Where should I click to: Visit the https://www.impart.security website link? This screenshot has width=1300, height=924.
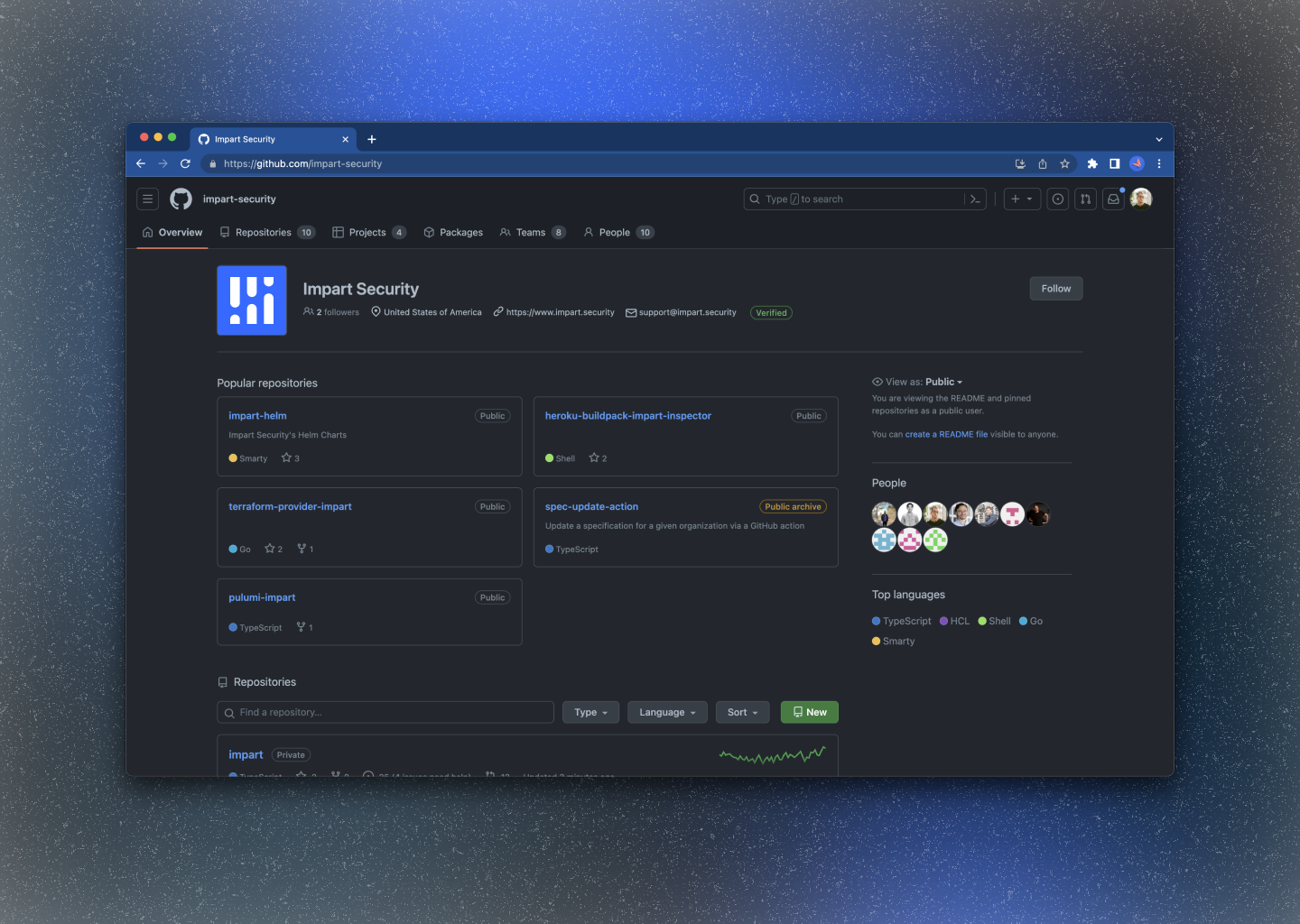pos(560,313)
